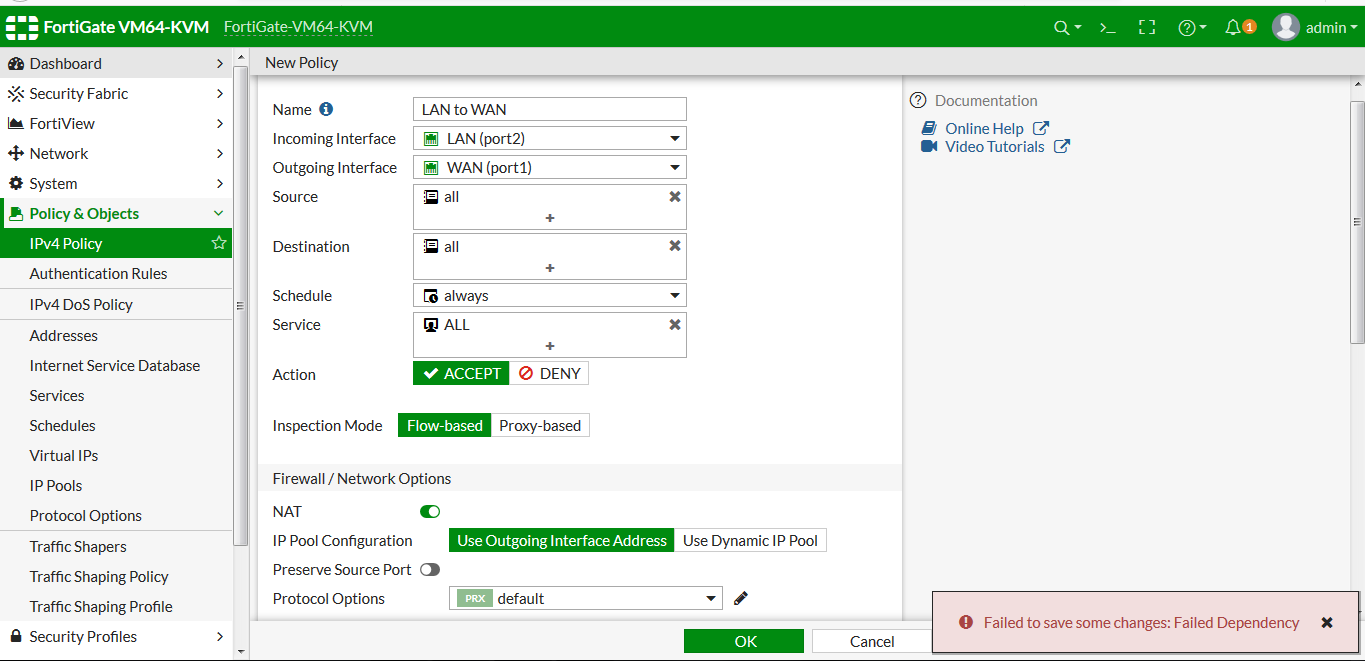
Task: Click Cancel button
Action: pos(871,641)
